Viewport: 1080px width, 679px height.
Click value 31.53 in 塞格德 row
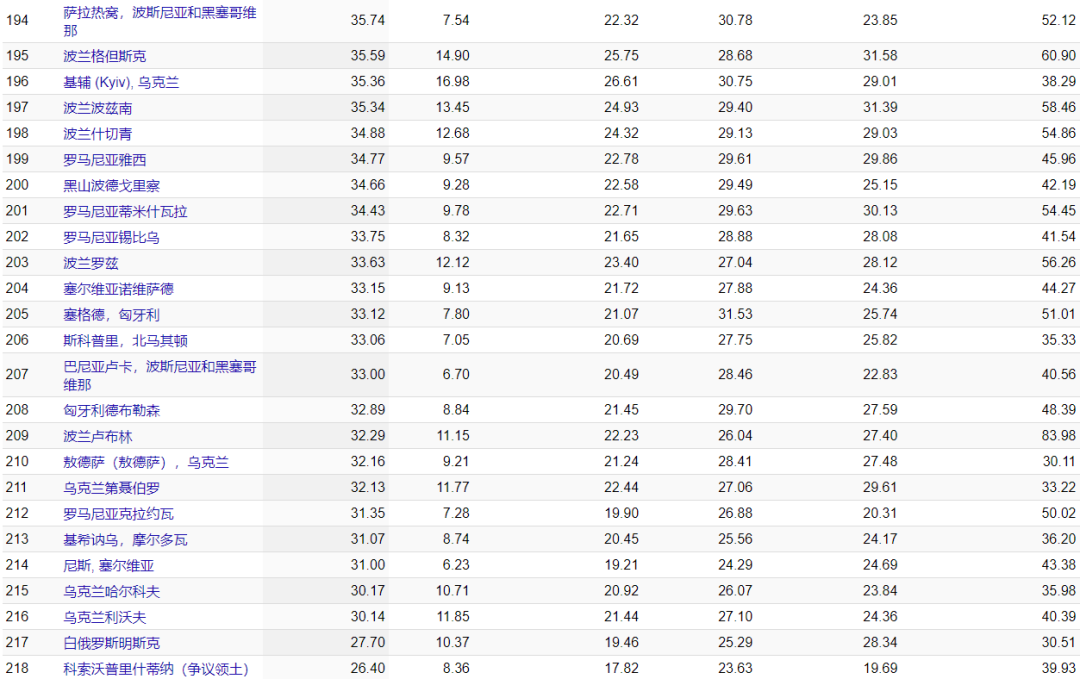coord(736,313)
